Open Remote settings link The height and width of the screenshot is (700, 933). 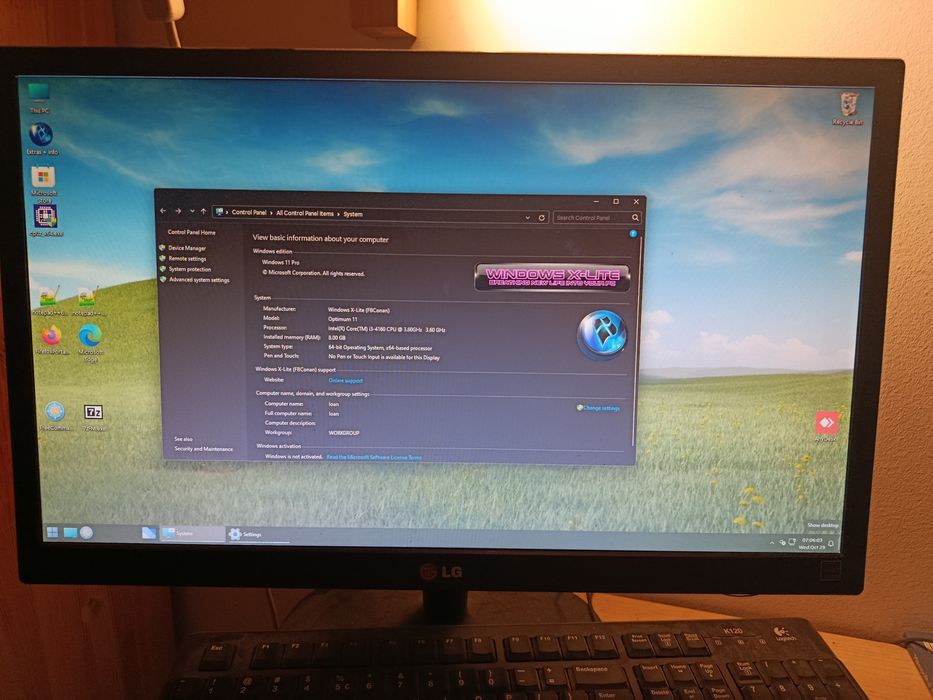point(187,259)
